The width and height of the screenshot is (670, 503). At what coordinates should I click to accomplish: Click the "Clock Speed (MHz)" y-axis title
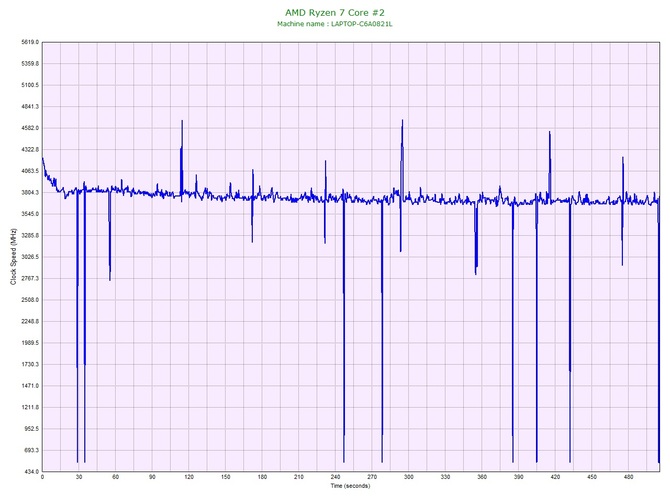(x=13, y=257)
